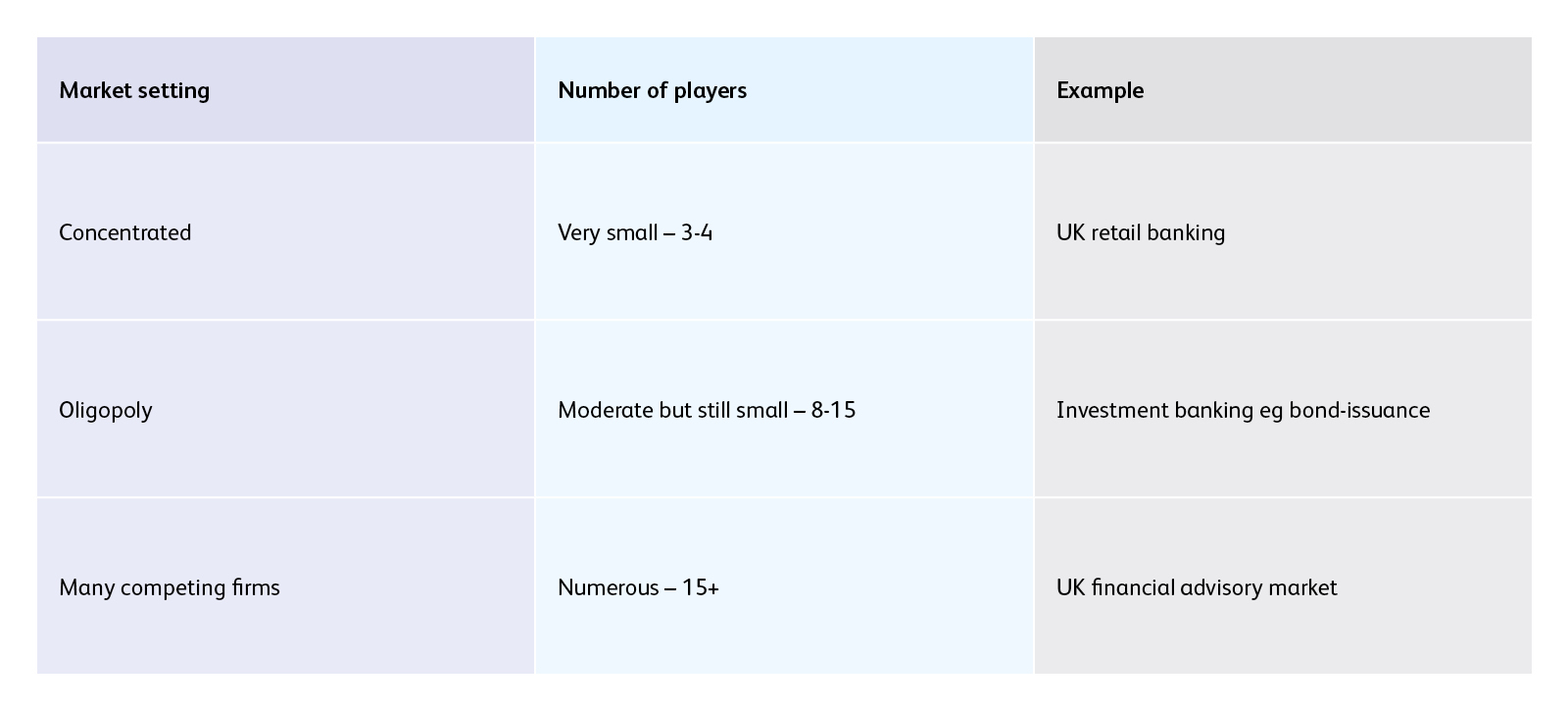Screen dimensions: 1568x710
Task: Select the 3-4 text in Concentrated row
Action: (x=697, y=232)
